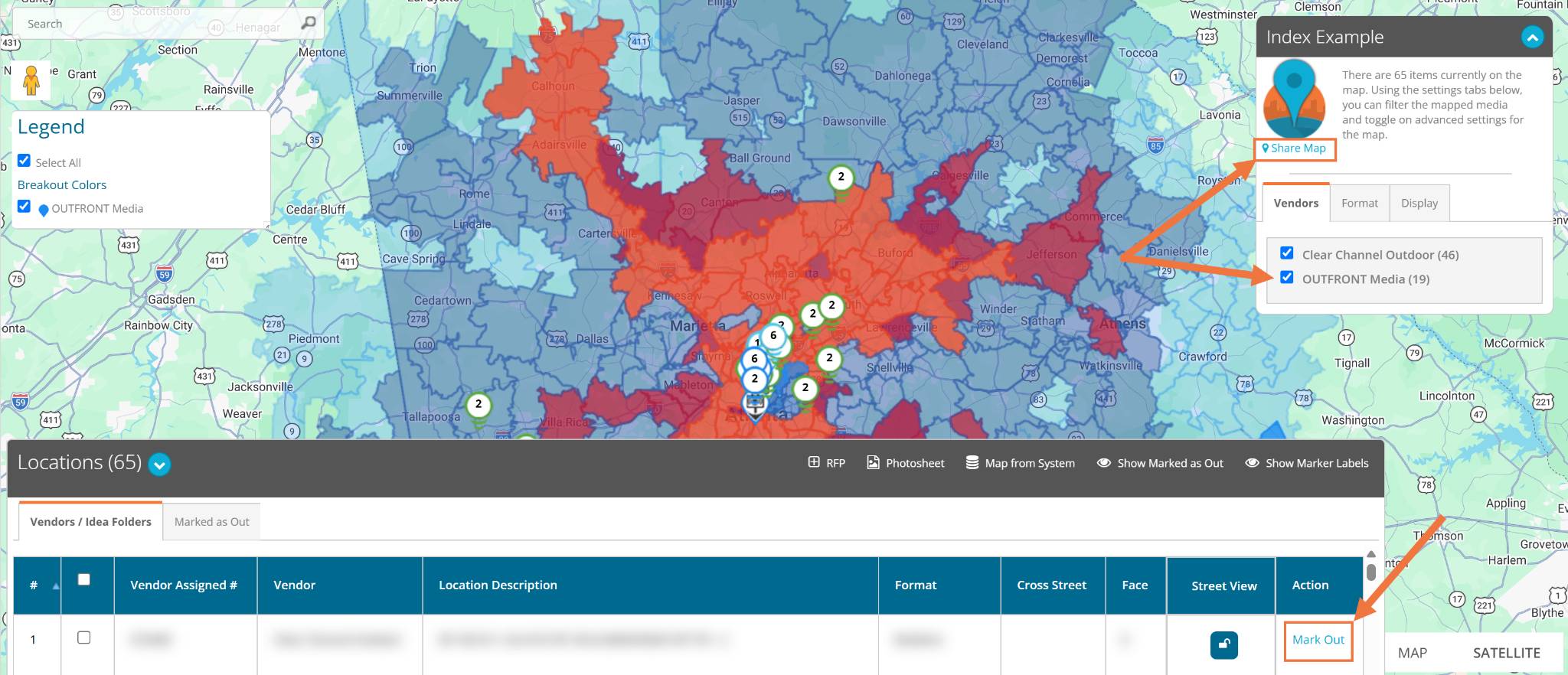Open the Marked as Out tab
The image size is (1568, 675).
212,522
